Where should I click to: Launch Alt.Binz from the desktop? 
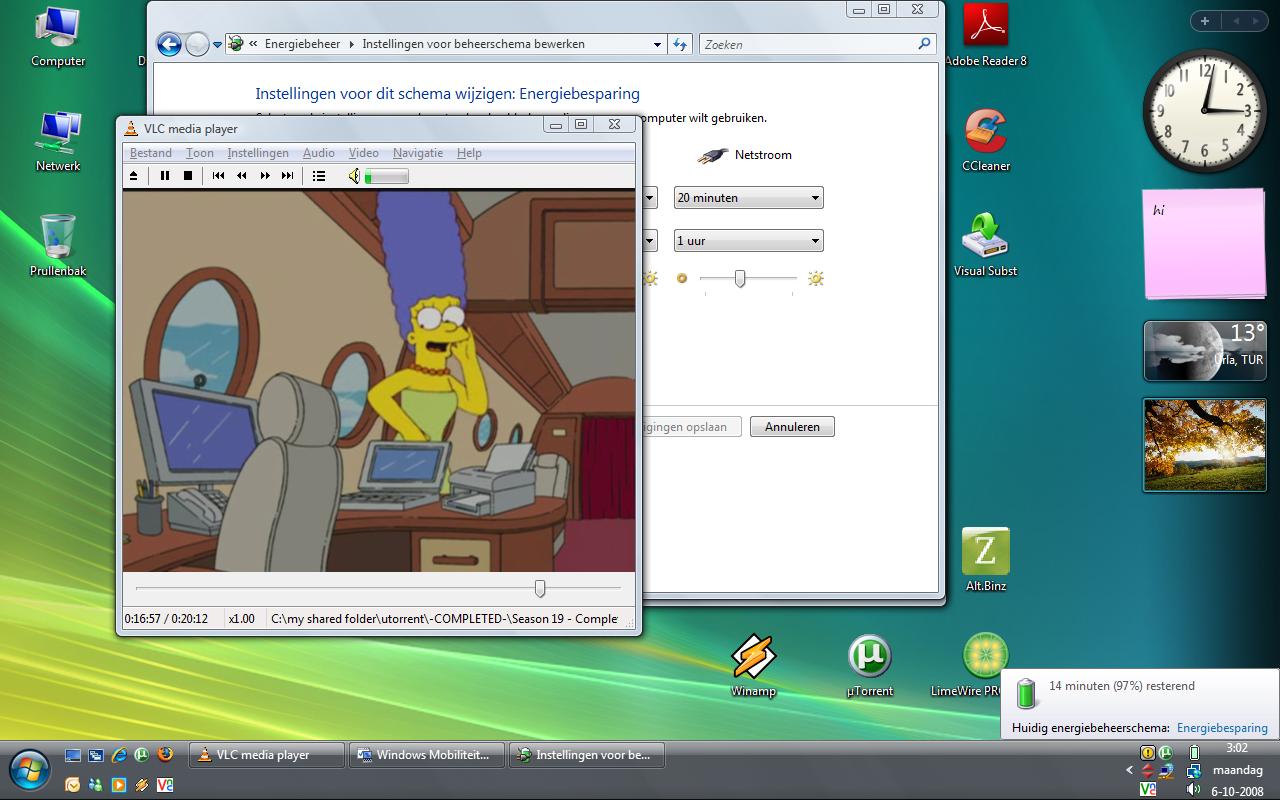(x=986, y=560)
